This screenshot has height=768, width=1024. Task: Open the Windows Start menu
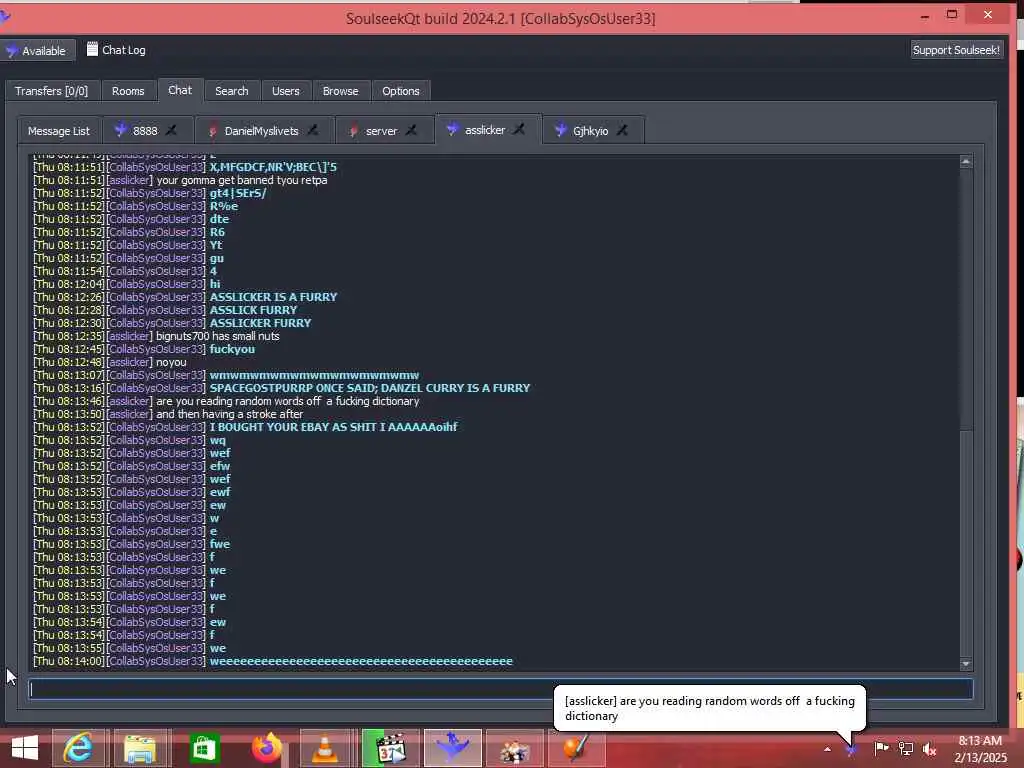(x=25, y=748)
